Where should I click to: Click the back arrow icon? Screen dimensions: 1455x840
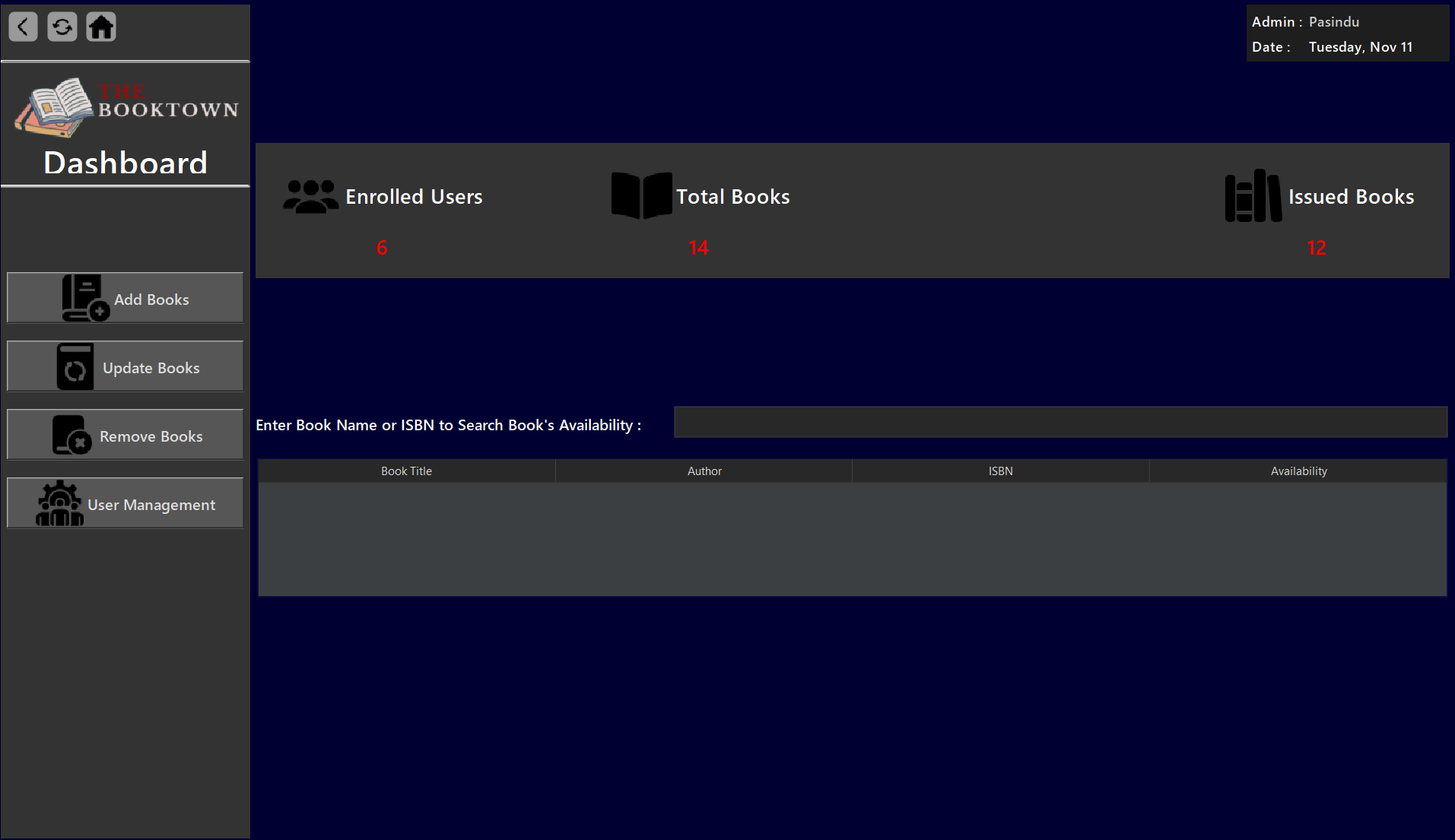tap(24, 27)
